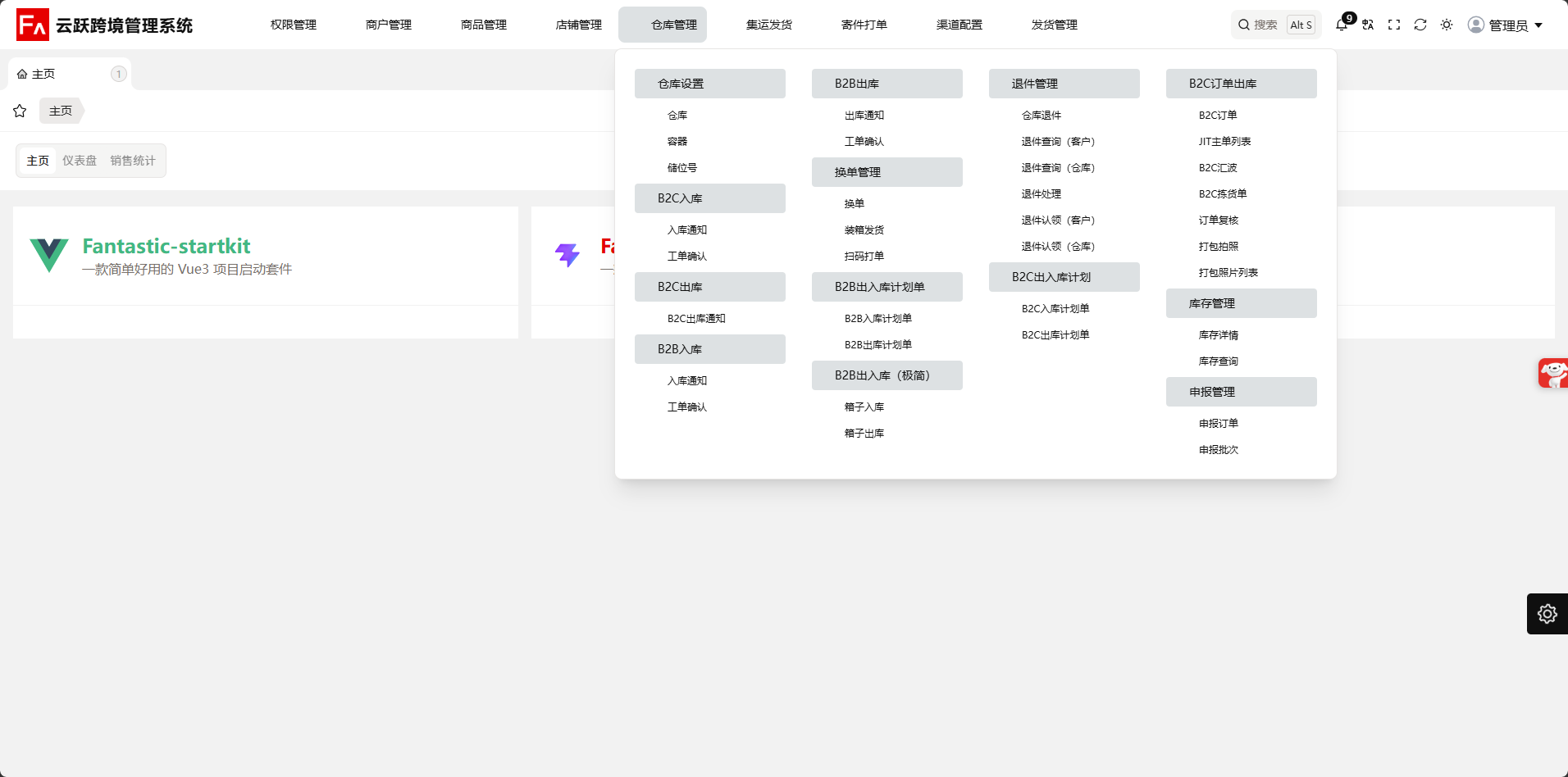Open the 权限管理 top menu

coord(294,25)
